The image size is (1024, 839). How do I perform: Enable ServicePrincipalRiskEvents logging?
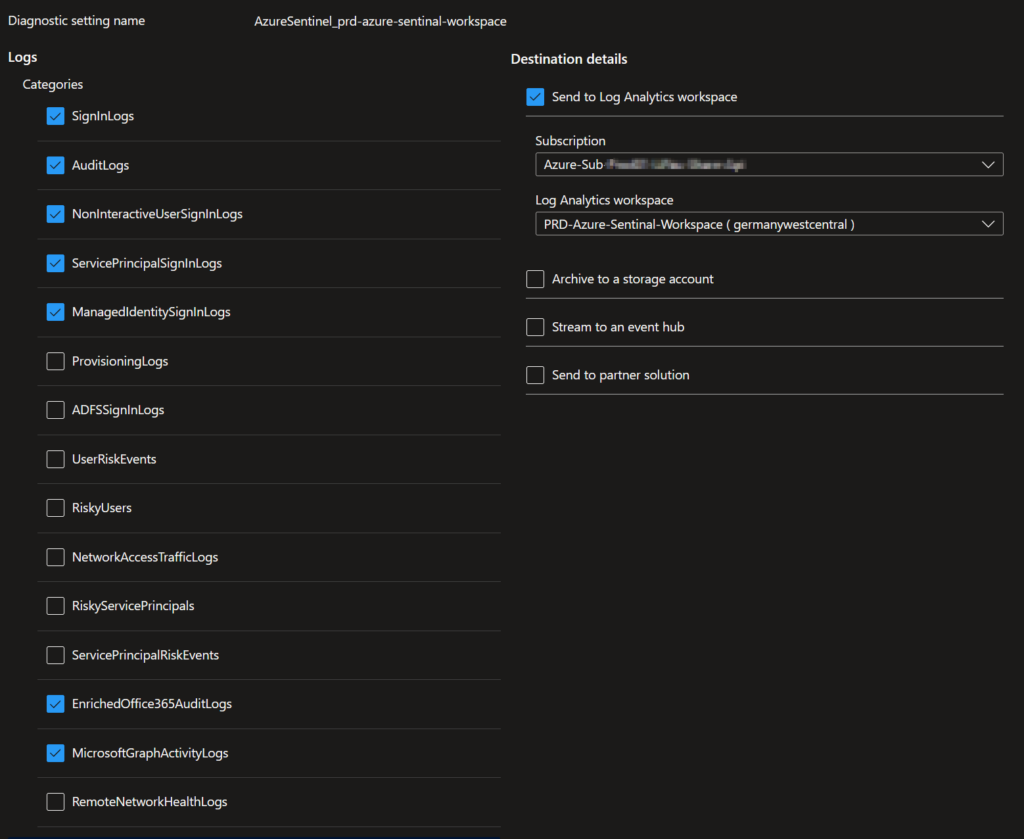pyautogui.click(x=55, y=655)
